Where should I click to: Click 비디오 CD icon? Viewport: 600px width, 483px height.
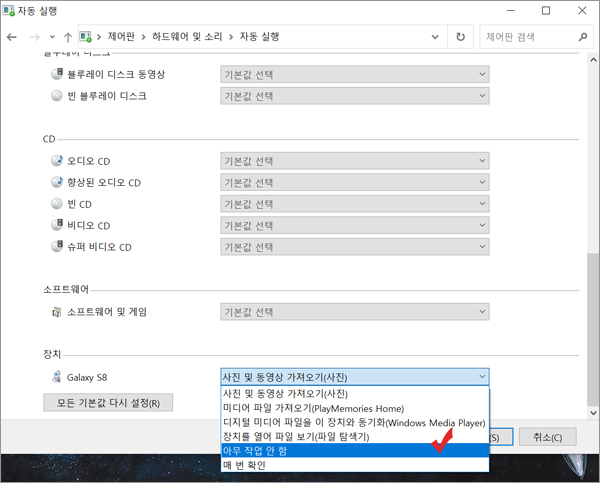pyautogui.click(x=57, y=225)
